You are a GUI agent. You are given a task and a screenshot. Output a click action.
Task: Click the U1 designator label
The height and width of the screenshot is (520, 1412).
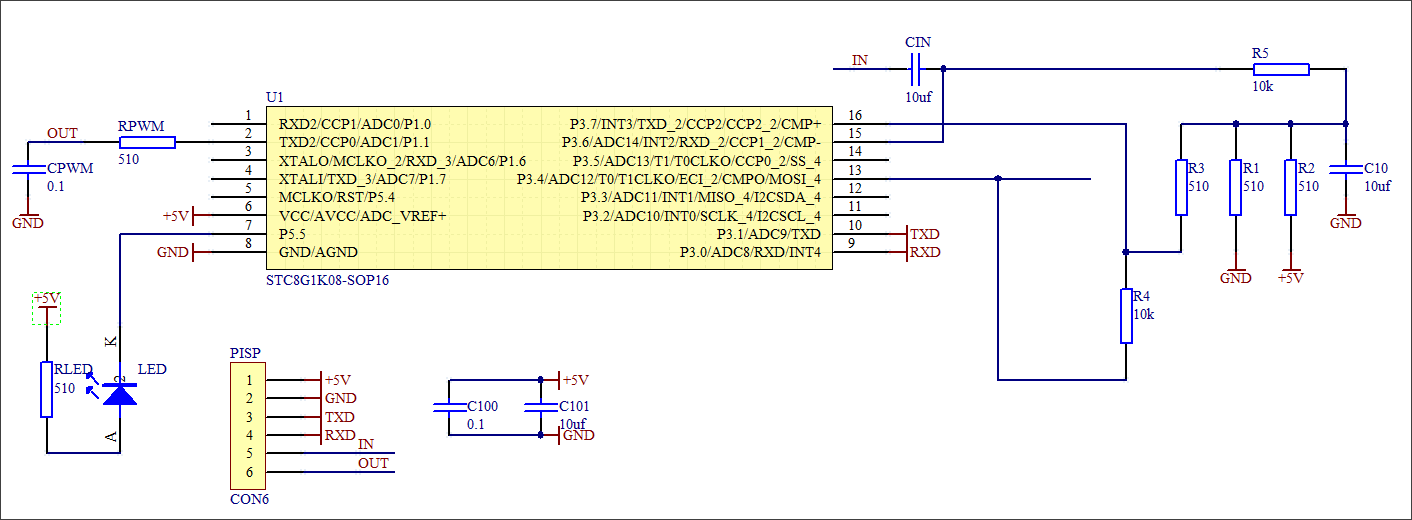[275, 97]
